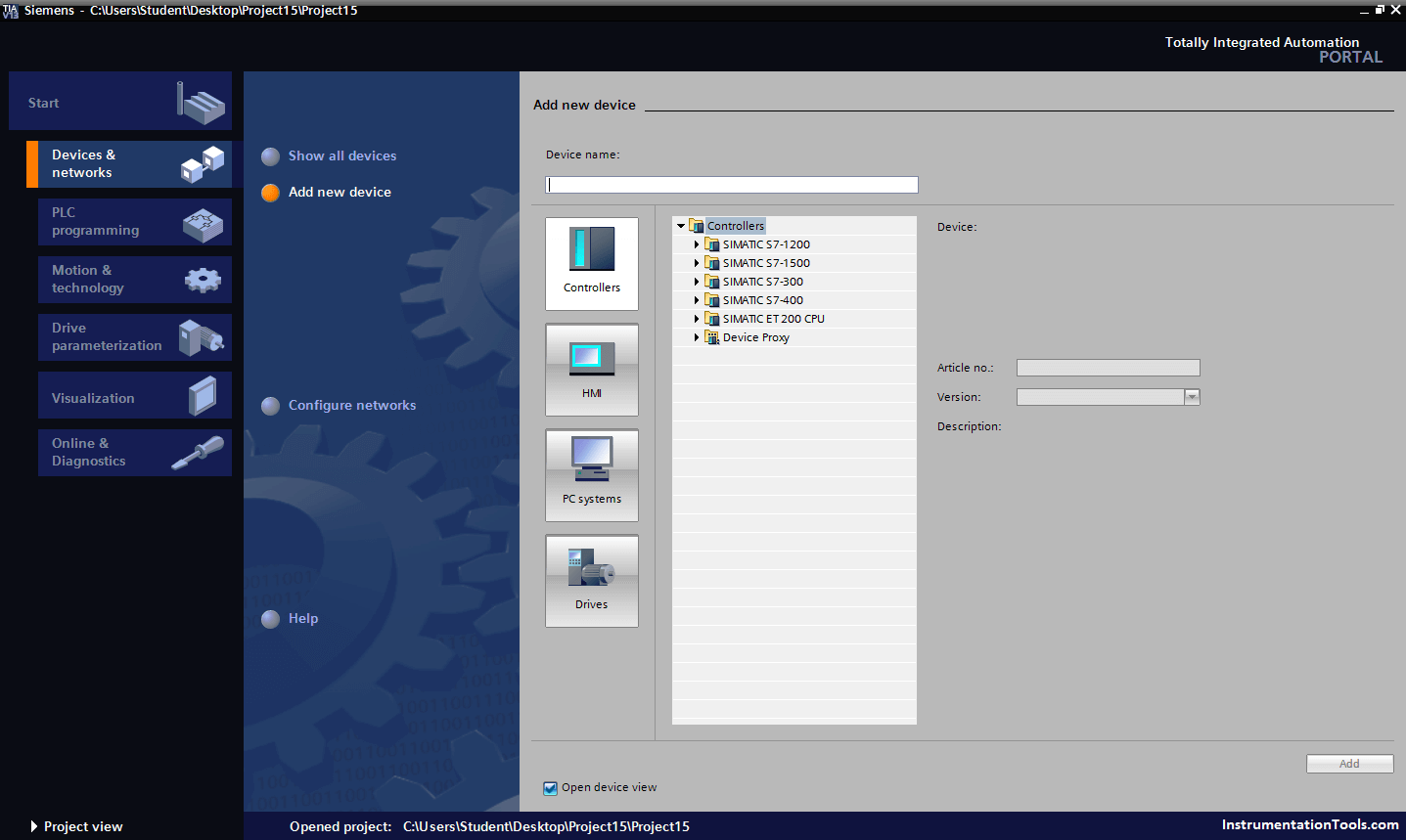Click the Drive parameterization motor icon
This screenshot has width=1406, height=840.
tap(202, 338)
